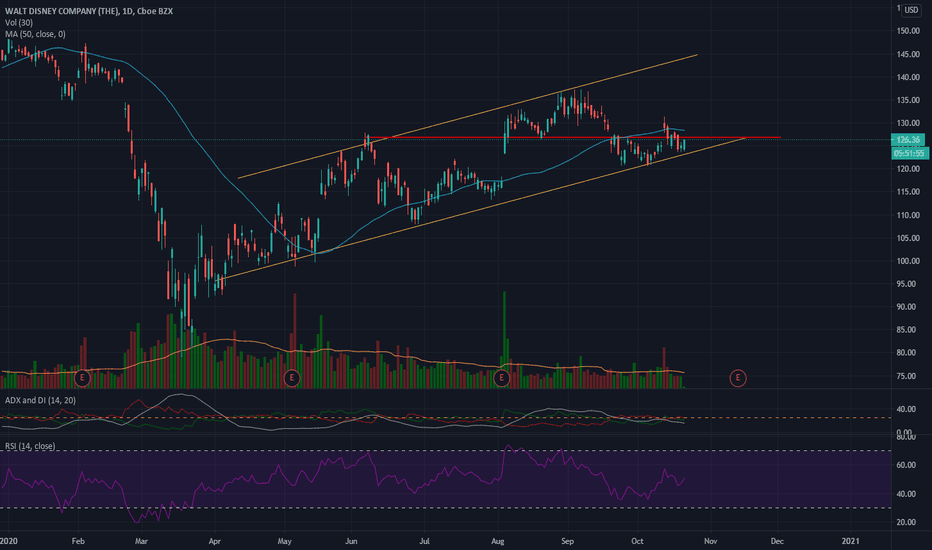Click the upcoming November earnings E marker

(738, 378)
